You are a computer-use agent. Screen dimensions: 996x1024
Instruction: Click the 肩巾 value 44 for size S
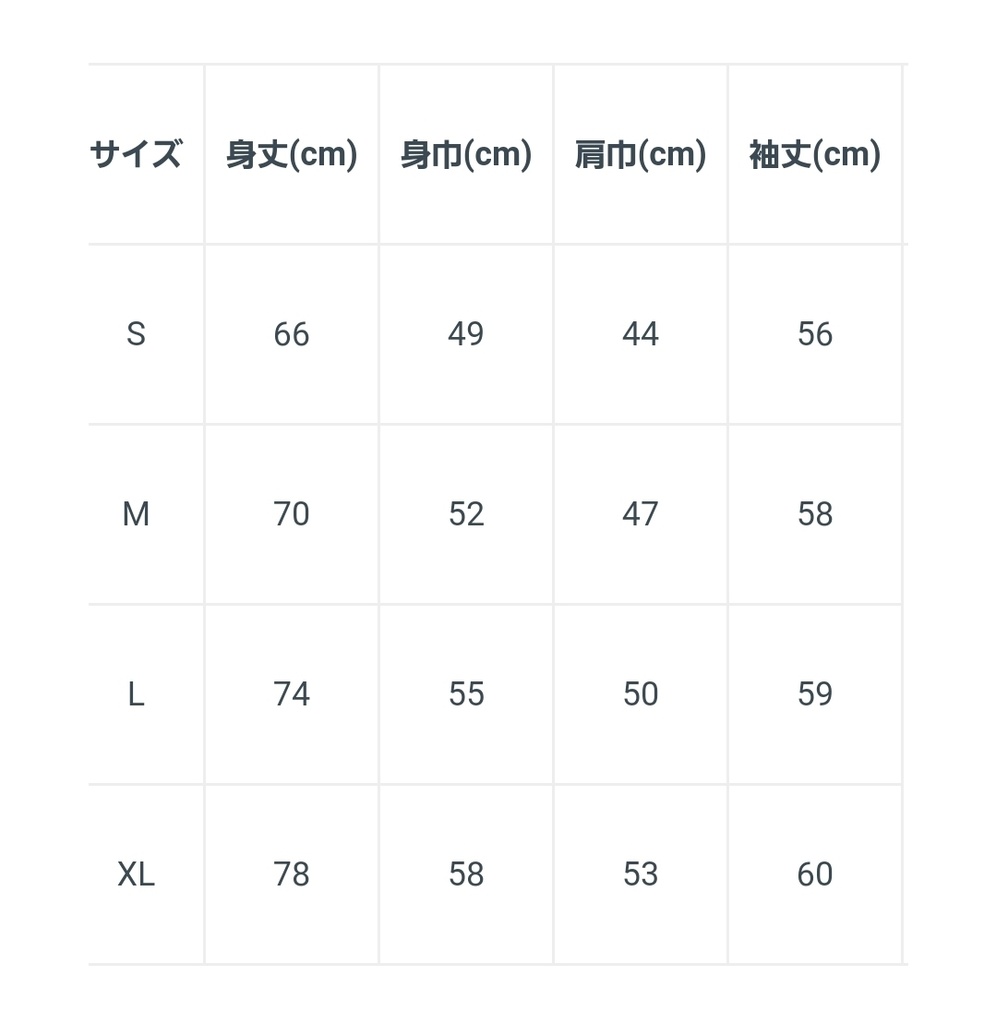(640, 334)
